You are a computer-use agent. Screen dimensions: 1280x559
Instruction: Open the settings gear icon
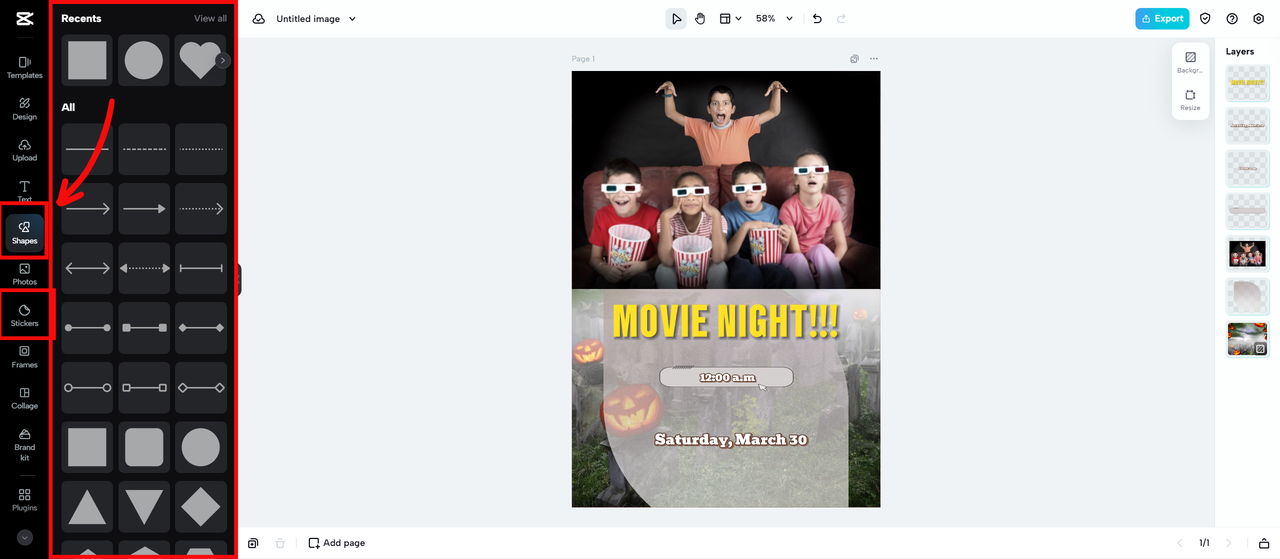click(x=1259, y=18)
